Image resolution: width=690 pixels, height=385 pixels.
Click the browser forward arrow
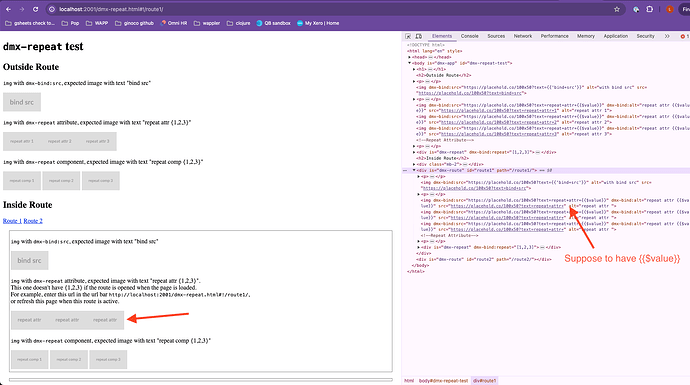22,9
